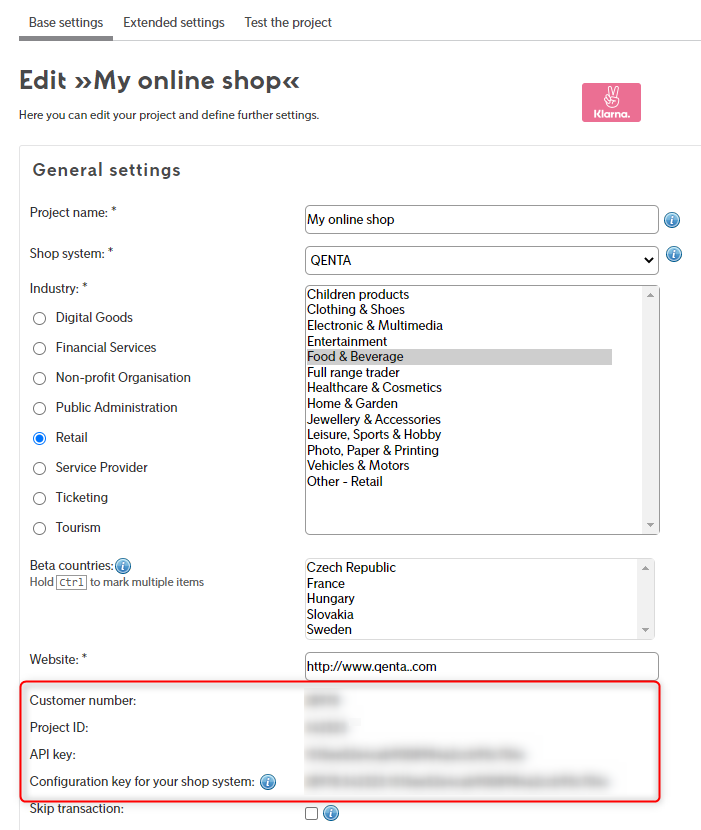
Task: Select Clothing & Shoes in category list
Action: point(356,310)
